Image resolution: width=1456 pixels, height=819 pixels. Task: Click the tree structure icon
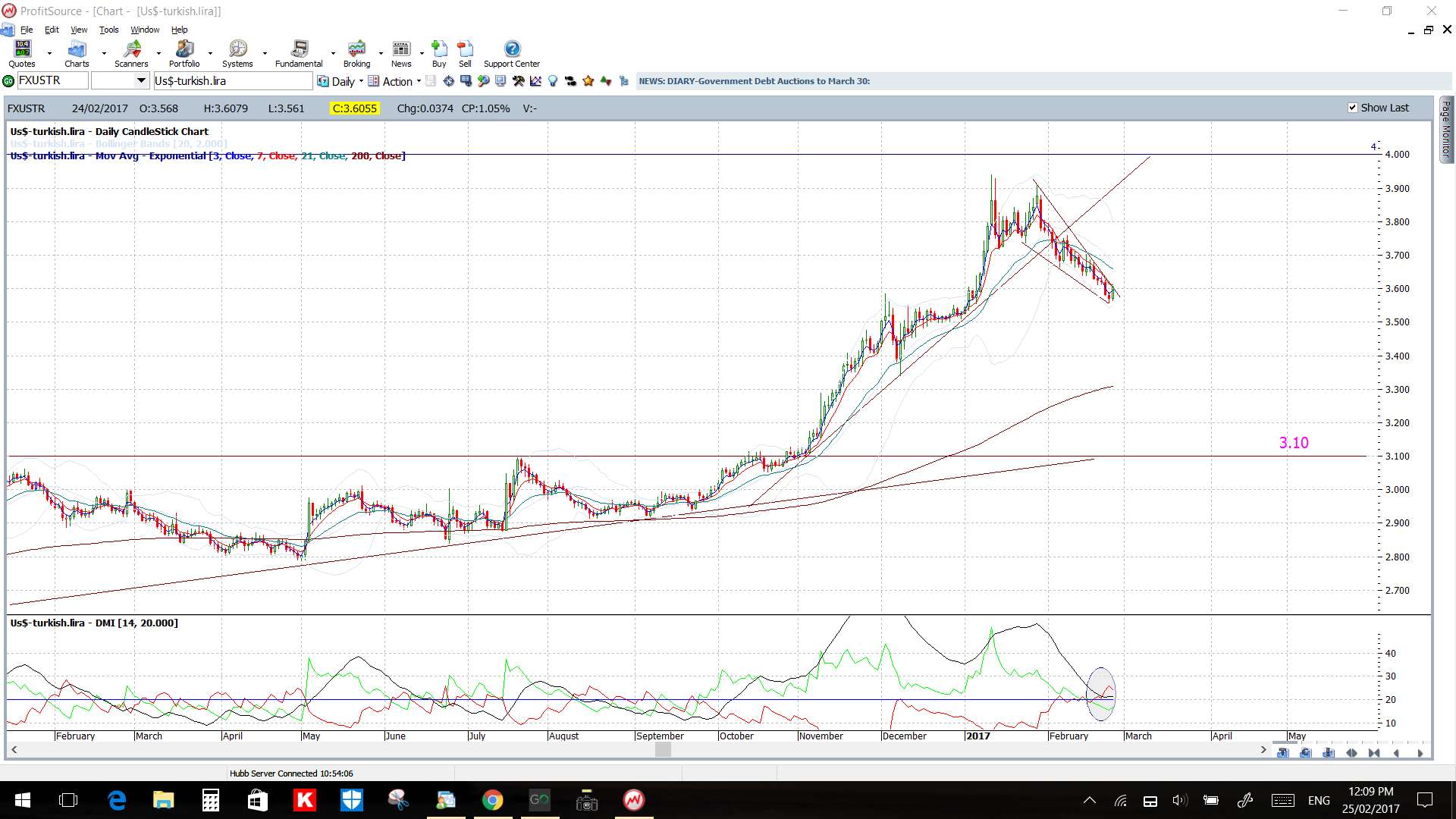623,81
